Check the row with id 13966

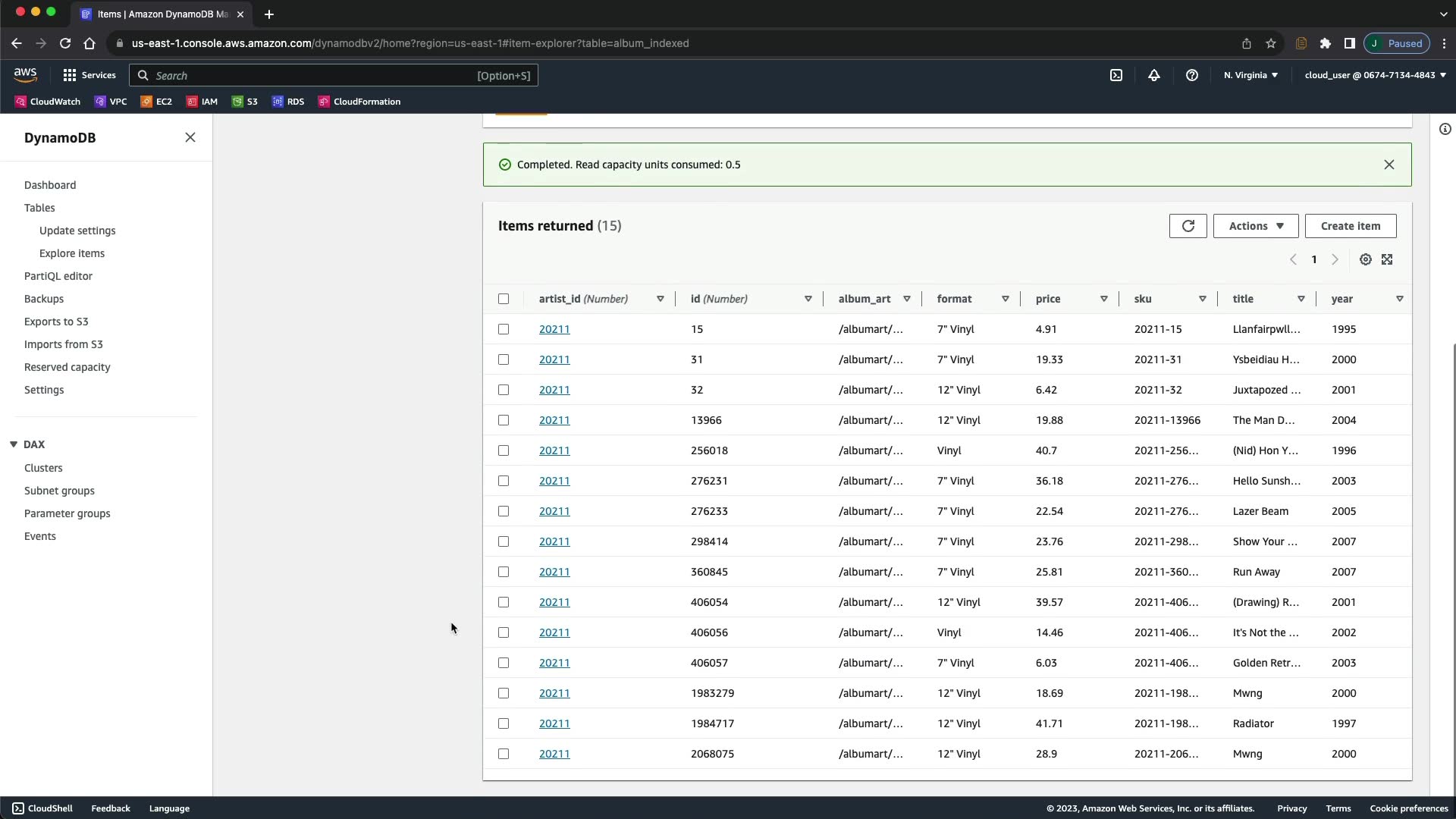[504, 420]
